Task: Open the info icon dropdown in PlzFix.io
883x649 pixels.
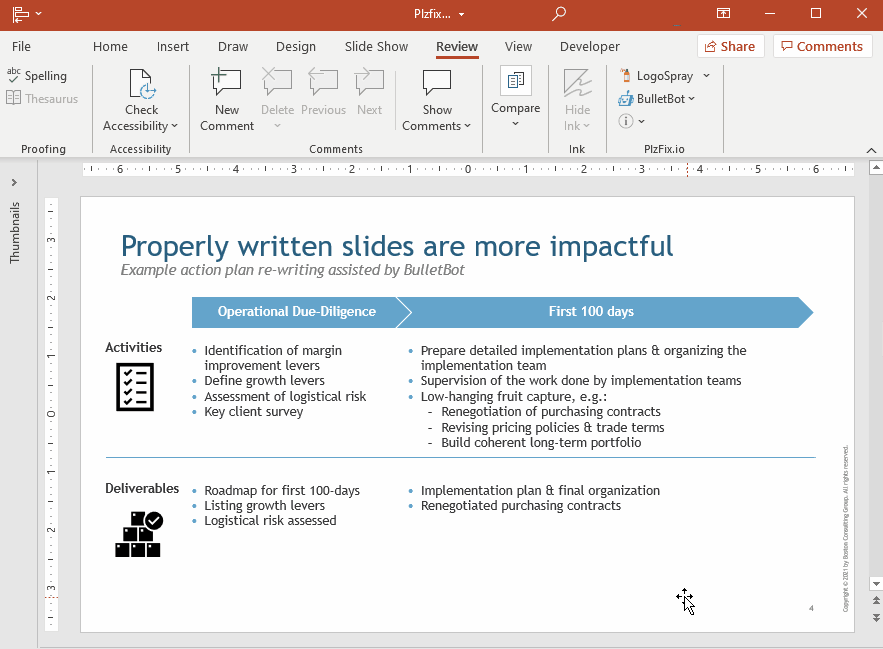Action: 632,121
